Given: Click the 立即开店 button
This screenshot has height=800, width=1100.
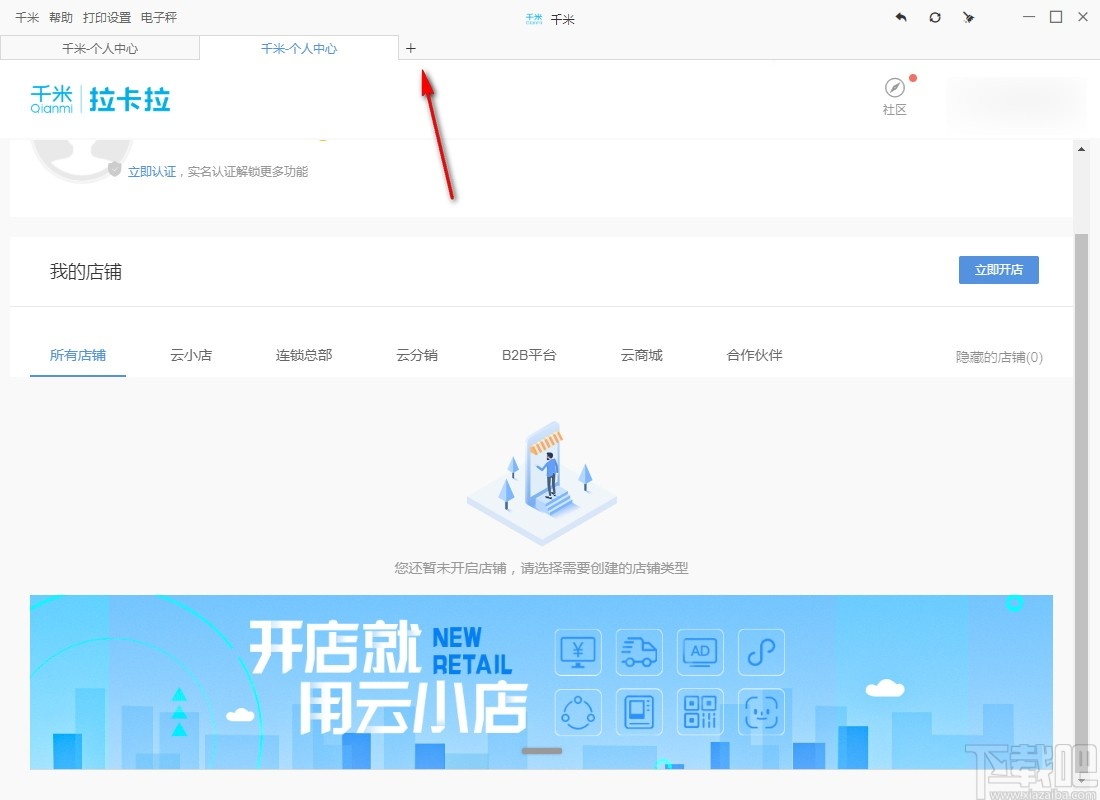Looking at the screenshot, I should 998,269.
